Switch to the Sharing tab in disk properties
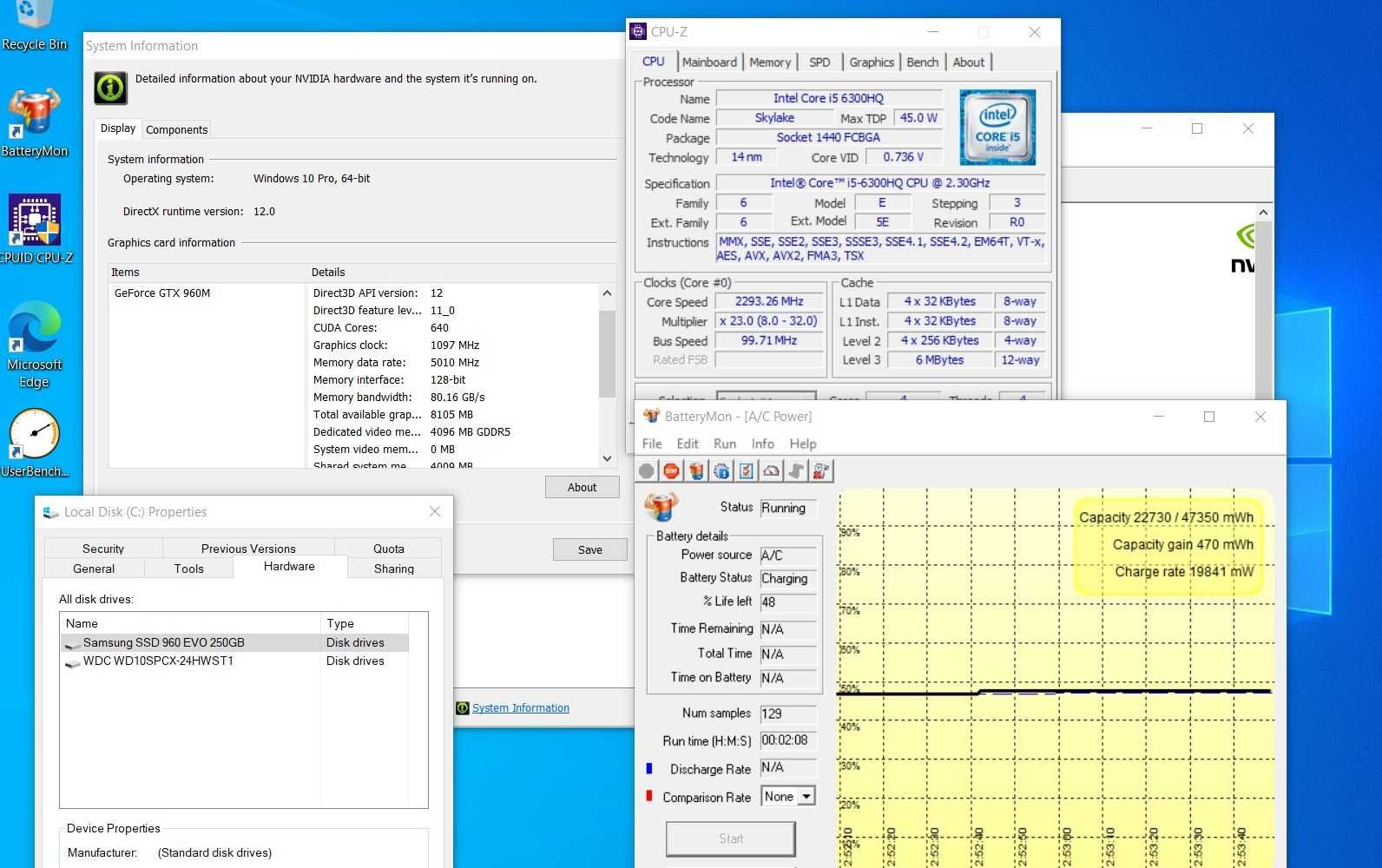 tap(394, 569)
